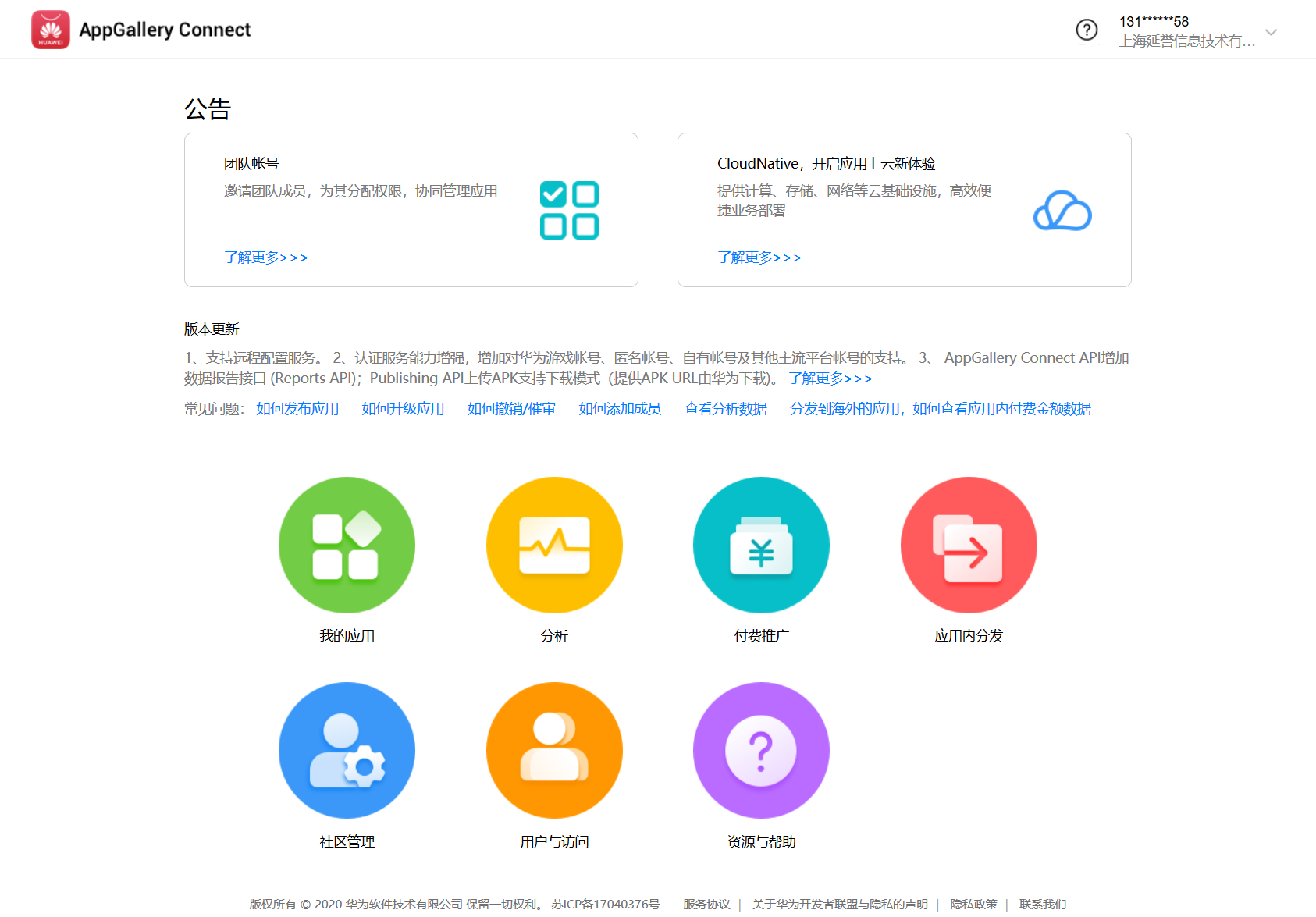Click 了解更多 under CloudNative card
Viewport: 1316px width, 917px height.
(759, 258)
